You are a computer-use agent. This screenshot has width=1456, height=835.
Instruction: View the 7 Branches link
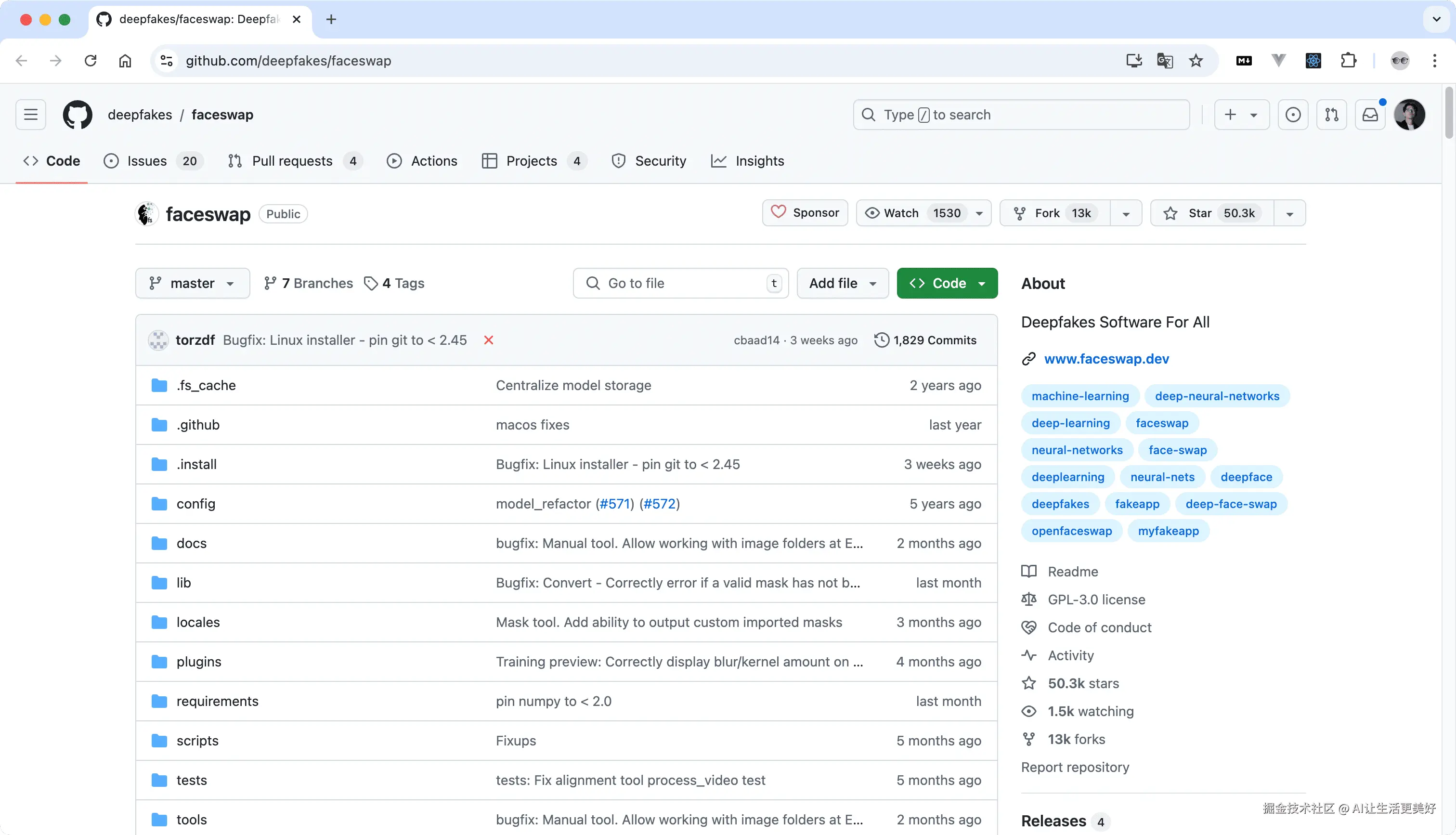pos(309,283)
